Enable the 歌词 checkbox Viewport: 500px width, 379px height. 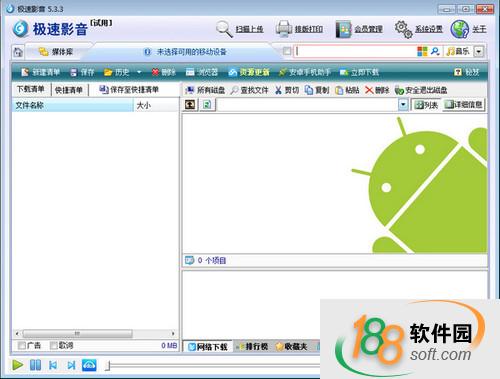[x=53, y=346]
